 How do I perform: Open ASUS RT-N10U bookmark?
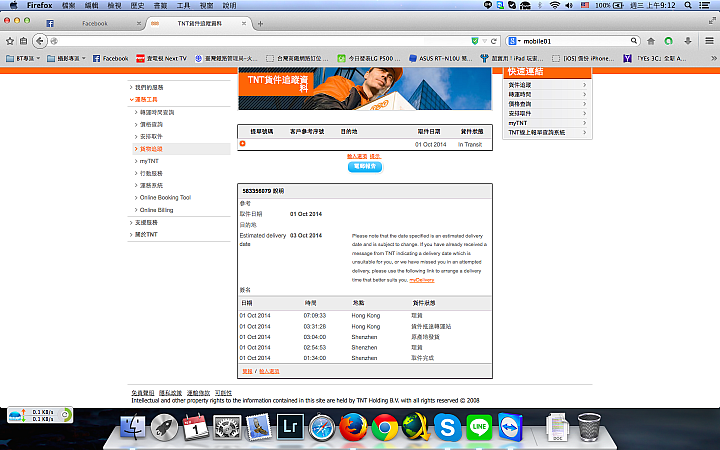pyautogui.click(x=440, y=58)
